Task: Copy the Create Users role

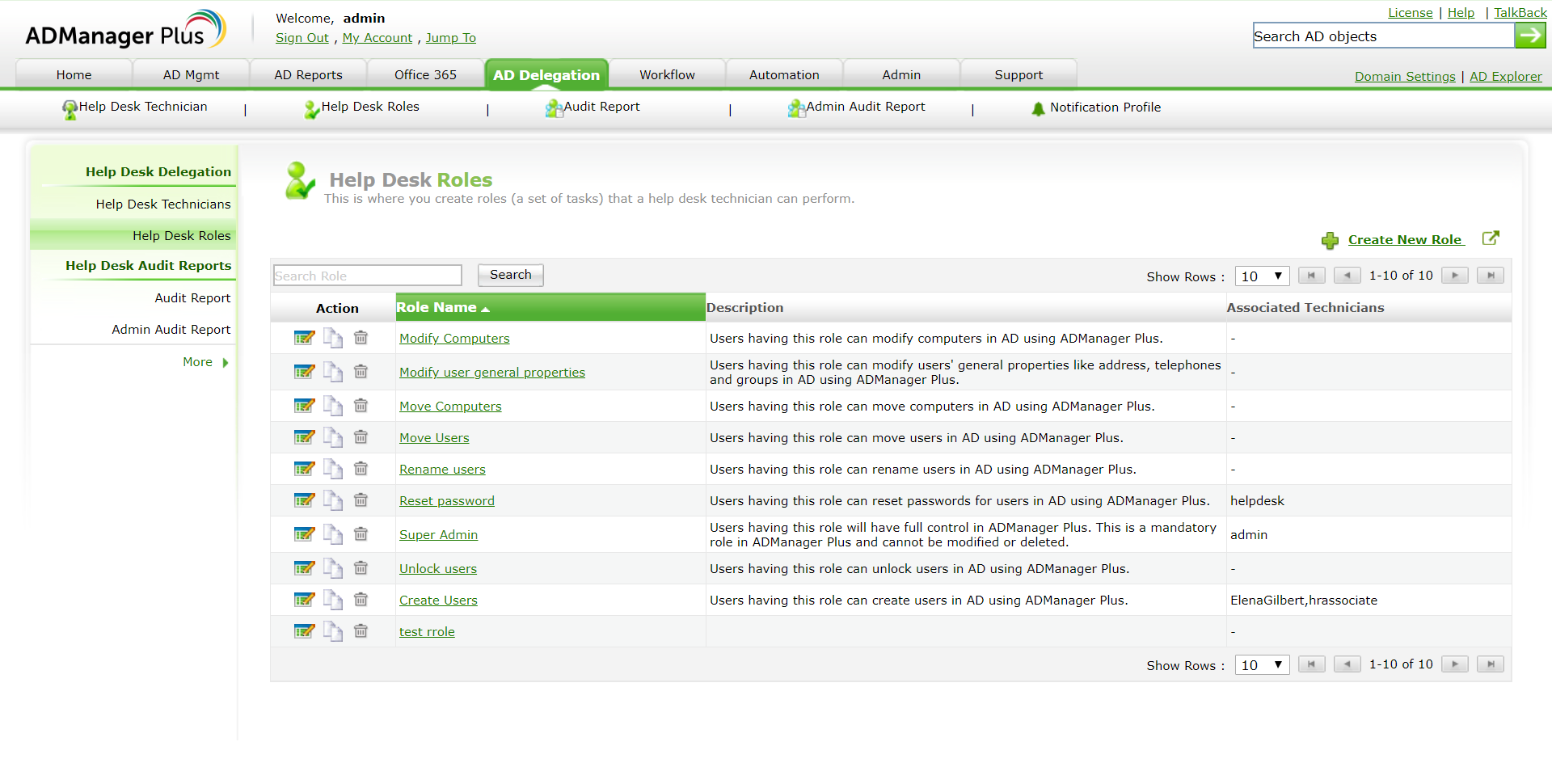Action: 333,600
